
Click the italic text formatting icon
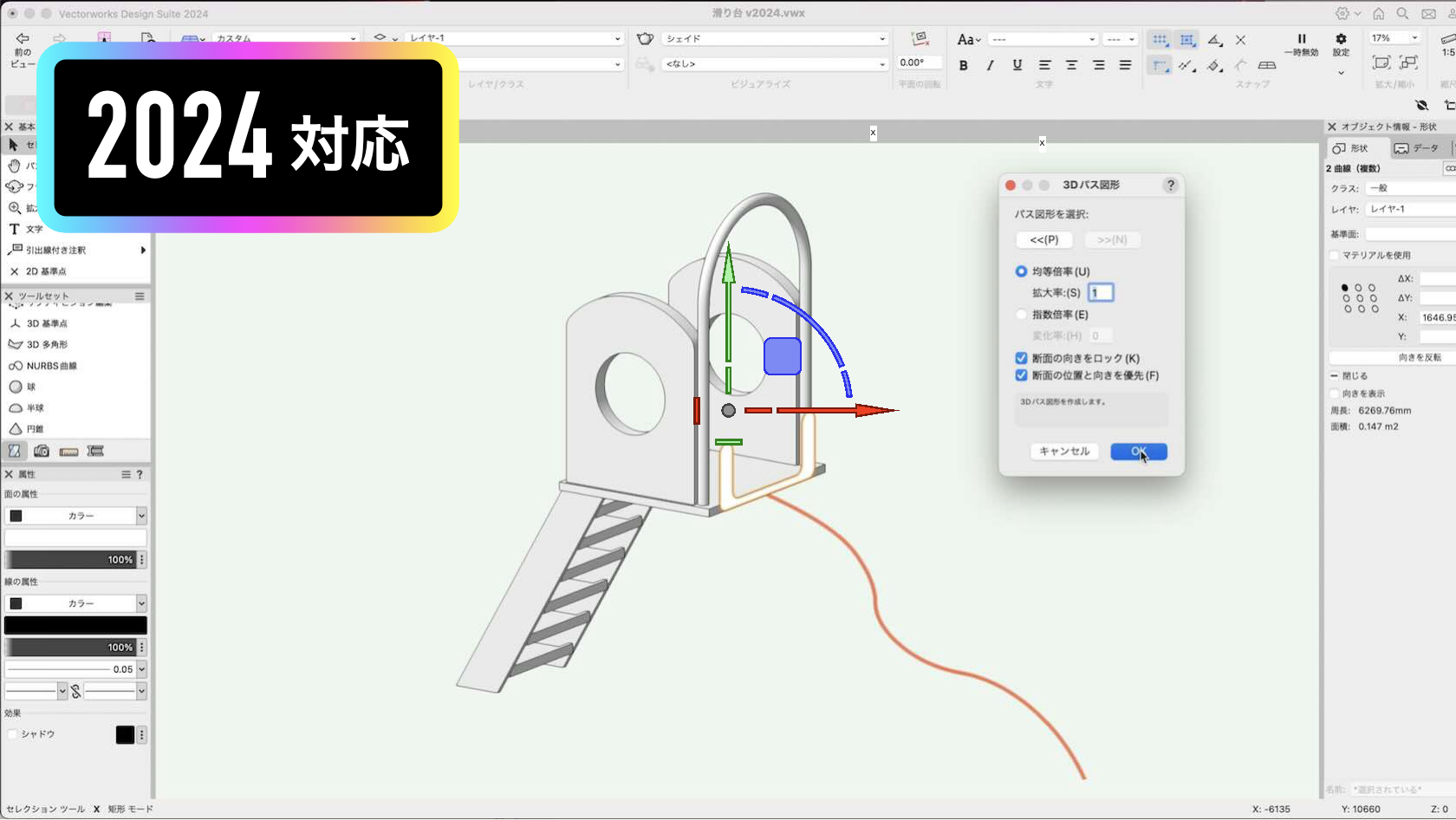pos(990,65)
